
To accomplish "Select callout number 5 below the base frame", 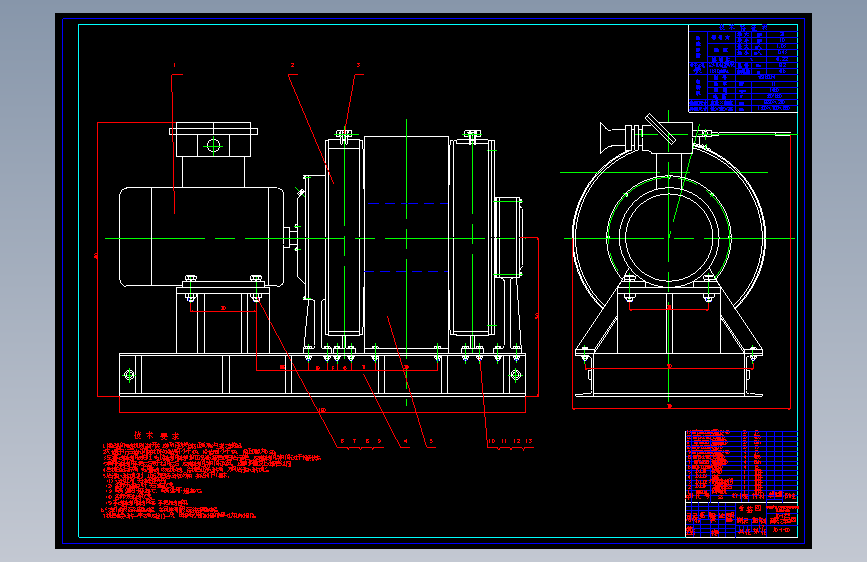I will point(431,441).
